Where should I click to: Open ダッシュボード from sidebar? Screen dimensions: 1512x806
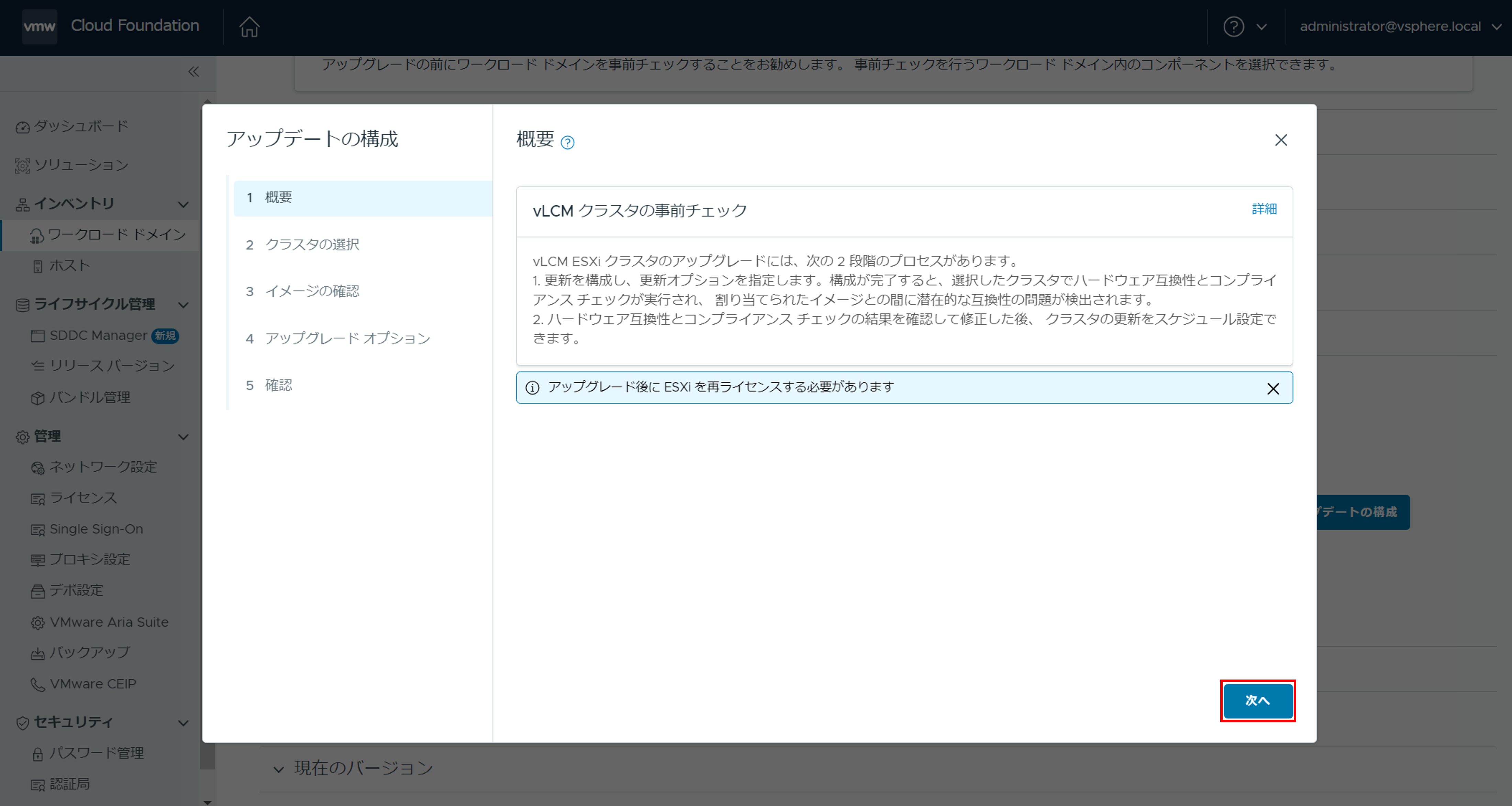80,126
